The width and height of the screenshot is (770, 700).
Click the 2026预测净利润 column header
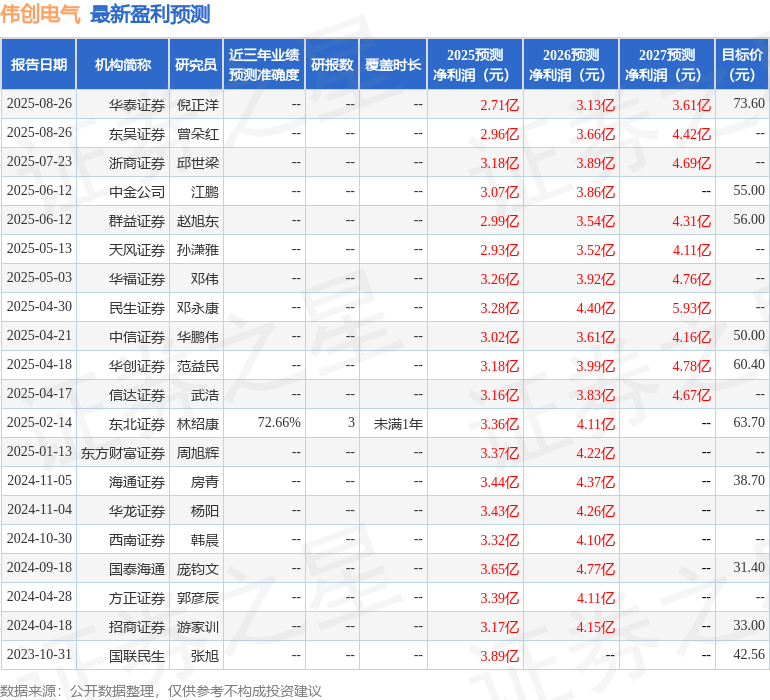pyautogui.click(x=571, y=65)
